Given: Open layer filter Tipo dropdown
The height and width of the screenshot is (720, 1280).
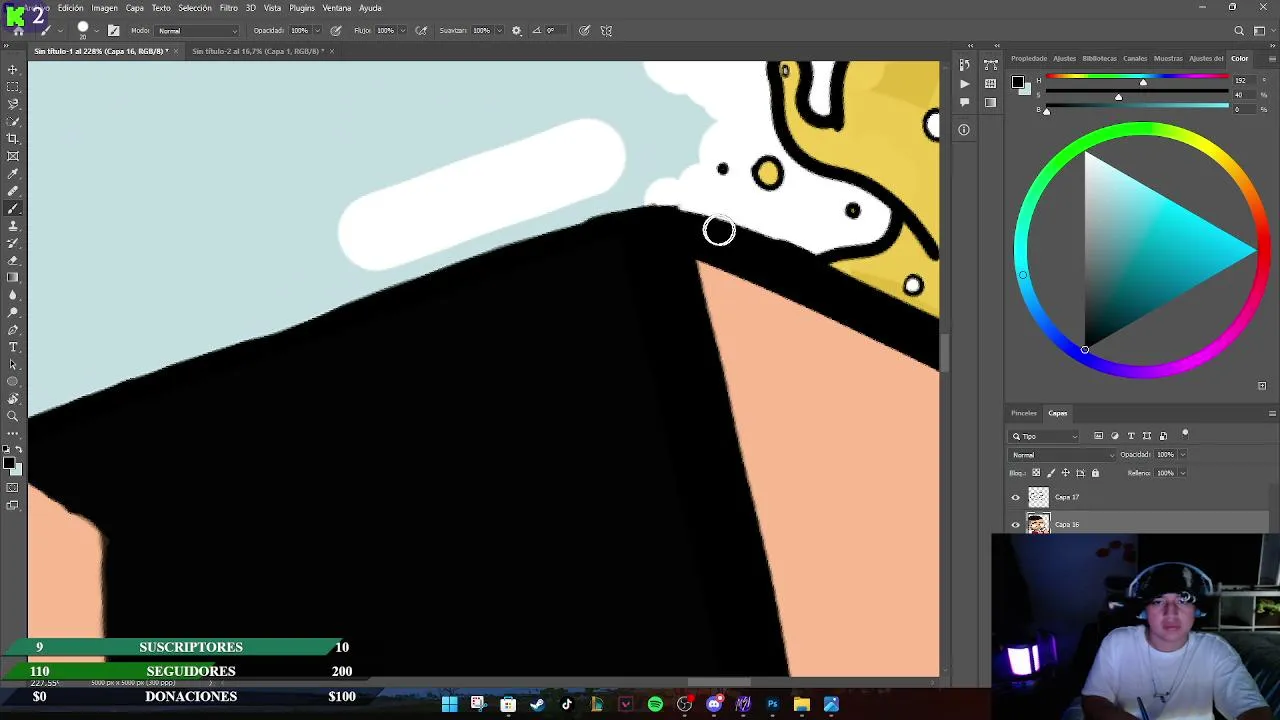Looking at the screenshot, I should click(x=1045, y=436).
